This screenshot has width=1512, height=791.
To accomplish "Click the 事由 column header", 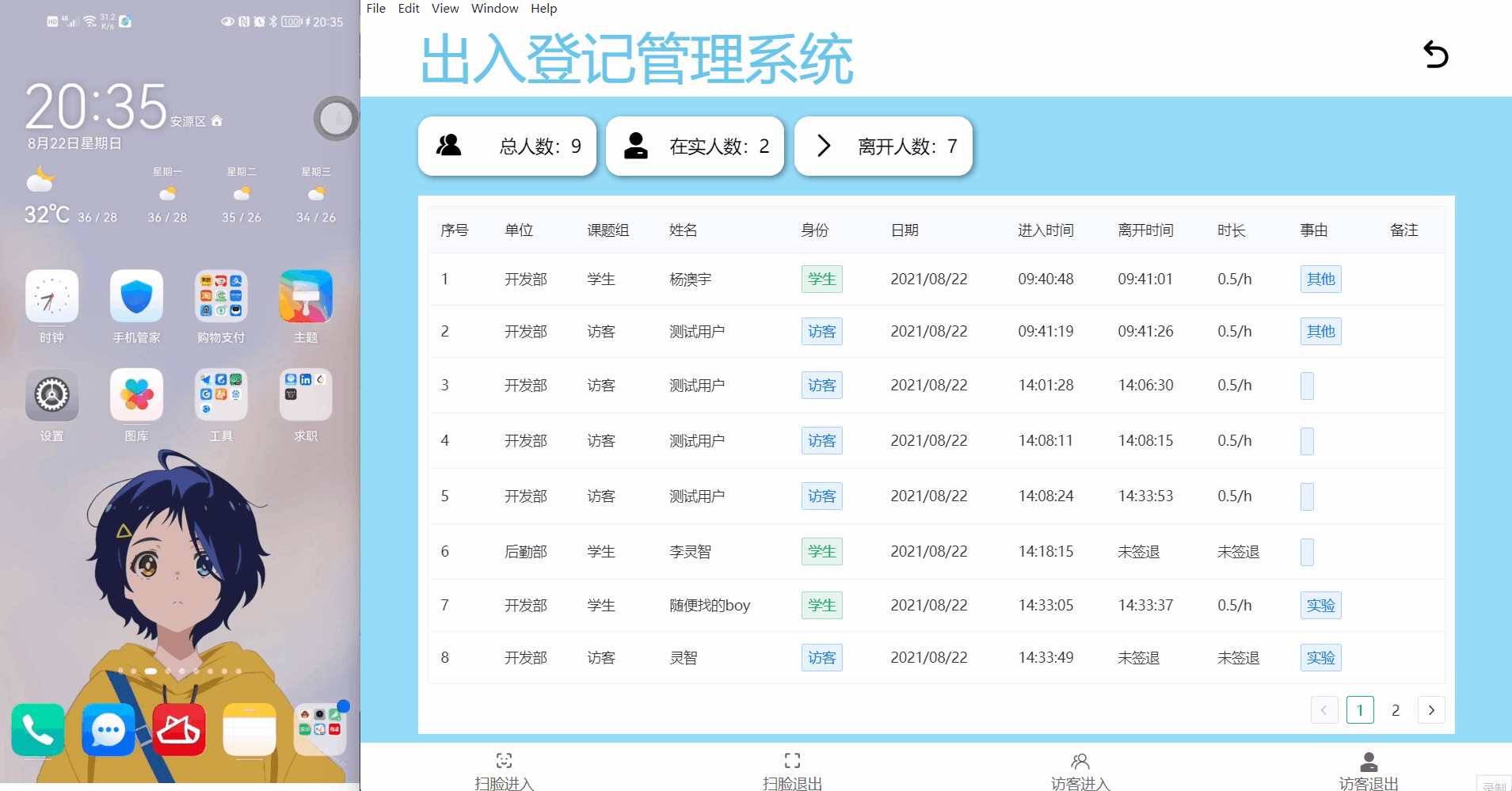I will pos(1313,230).
